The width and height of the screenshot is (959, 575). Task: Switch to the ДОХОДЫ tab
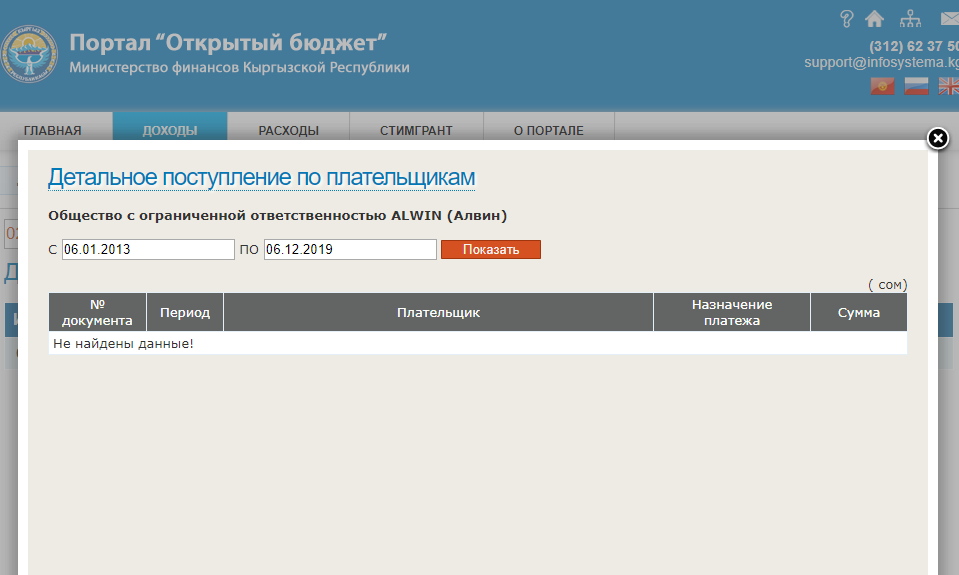pyautogui.click(x=170, y=130)
